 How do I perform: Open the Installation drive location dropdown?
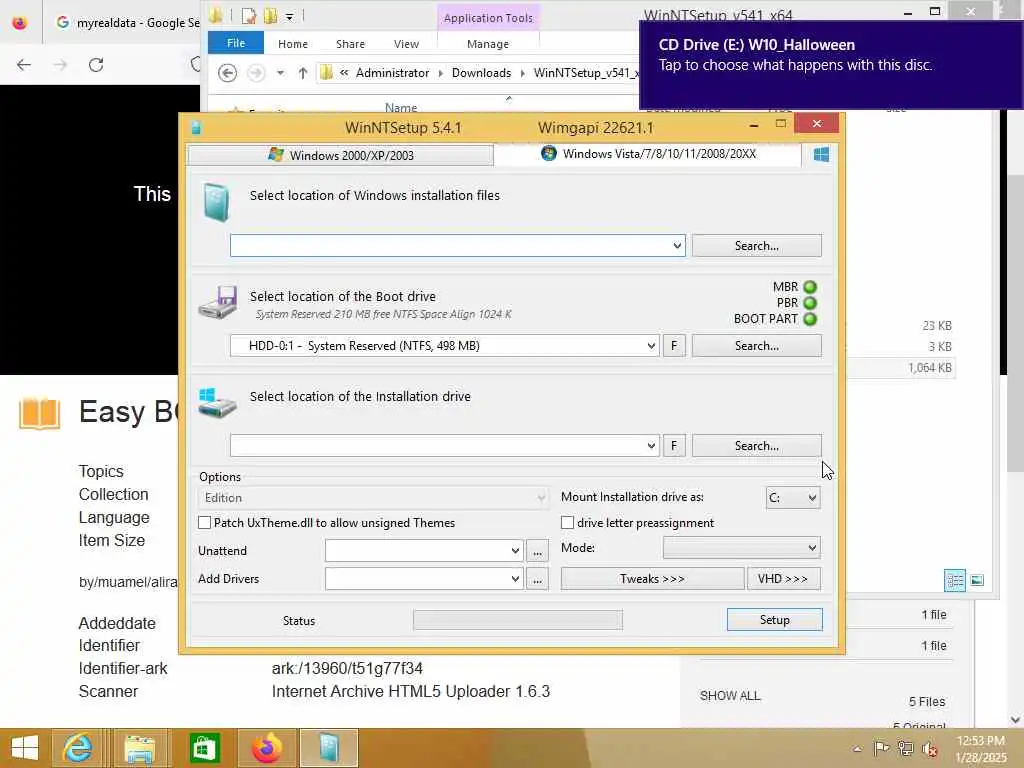coord(651,445)
